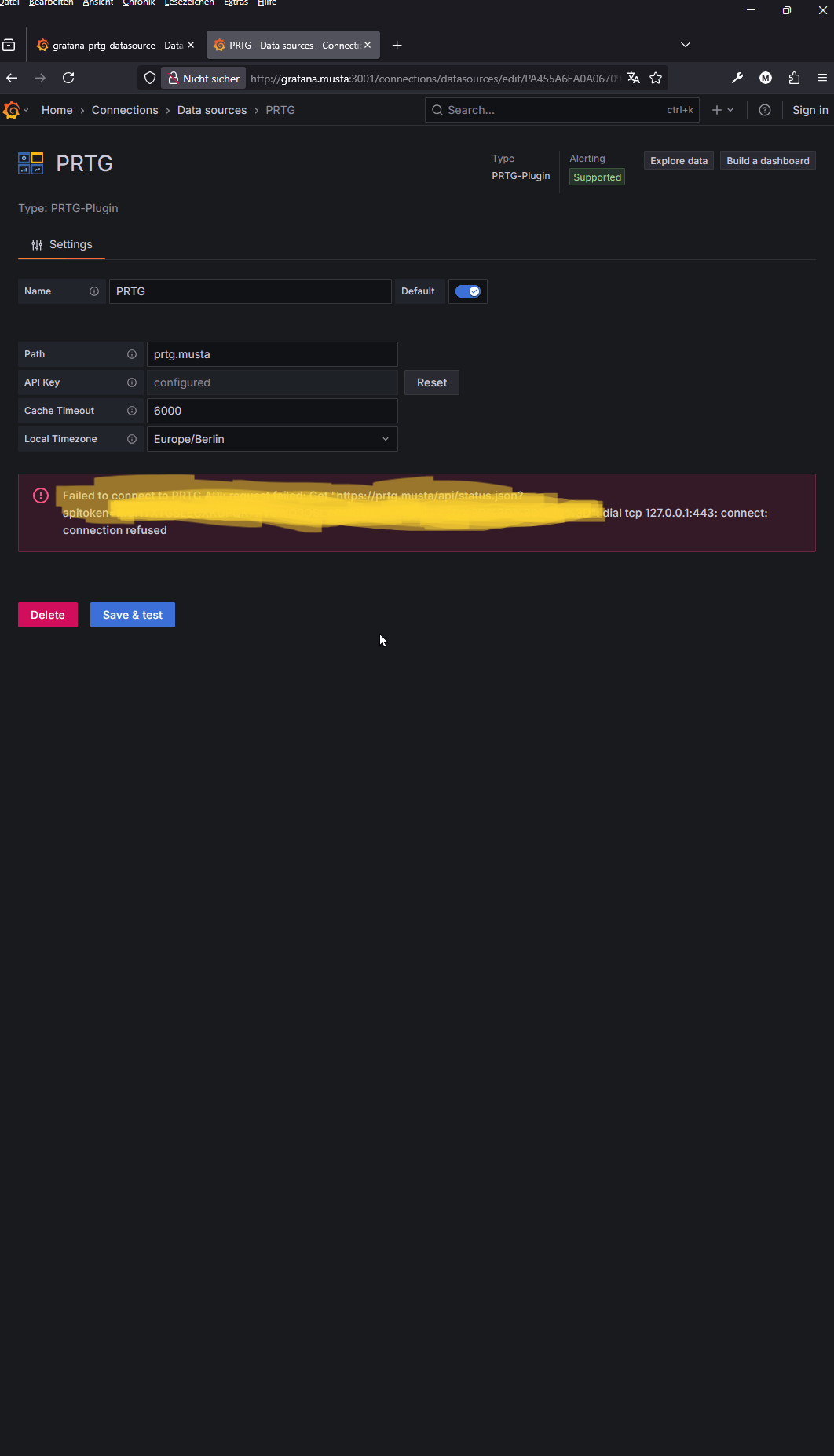Select the Settings tab
Screen dimensions: 834x1456
pyautogui.click(x=61, y=244)
